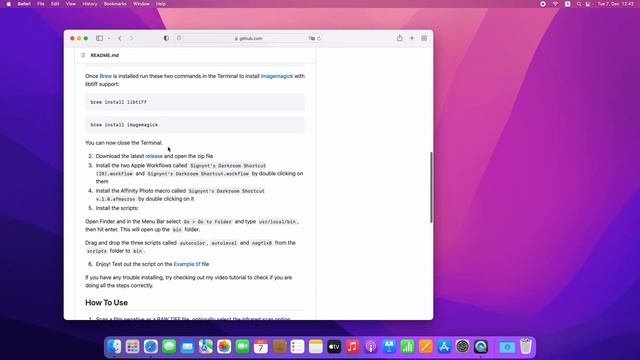Open App Store from the Dock
Screen dimensions: 640x360
(444, 347)
